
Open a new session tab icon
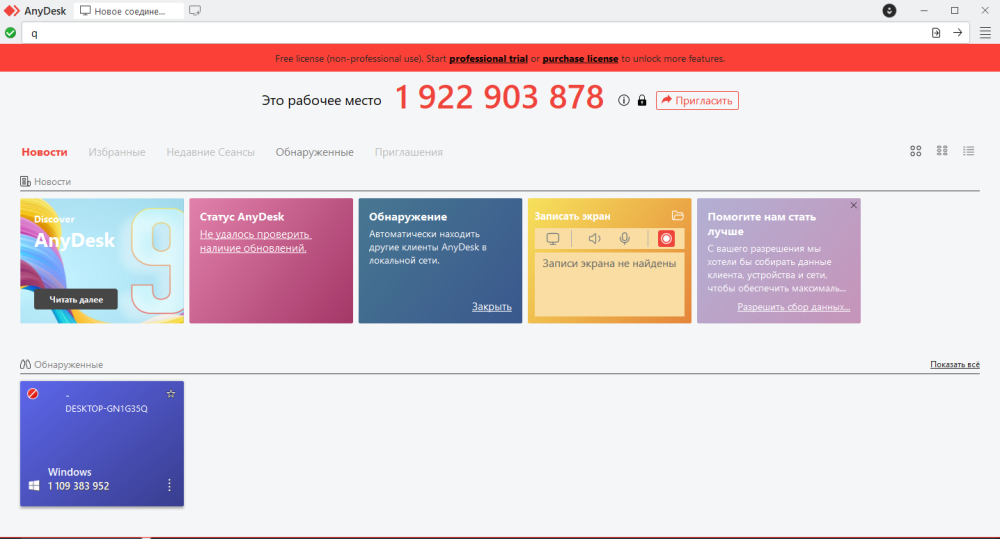(x=195, y=10)
